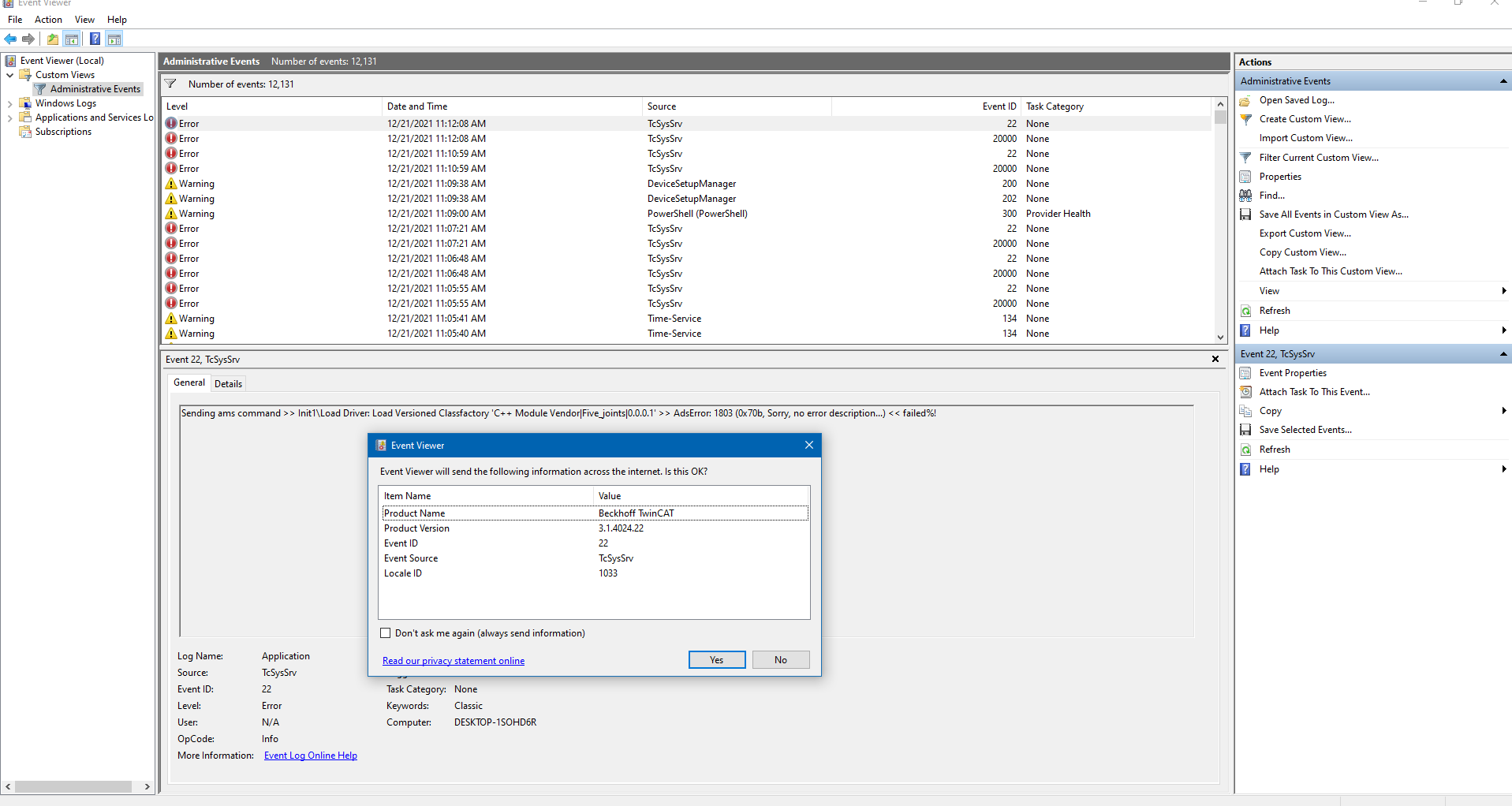The width and height of the screenshot is (1512, 806).
Task: Sort by the Source column header
Action: 737,106
